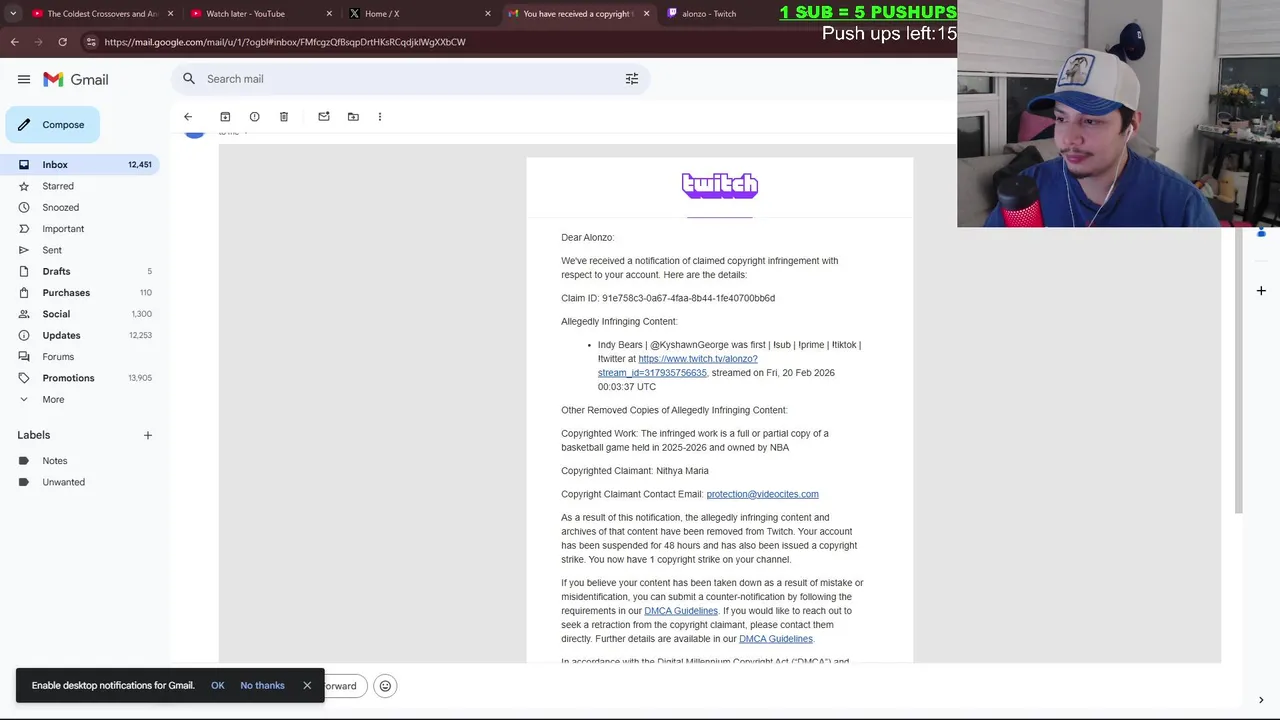
Task: Open the Purchases category
Action: coord(80,293)
